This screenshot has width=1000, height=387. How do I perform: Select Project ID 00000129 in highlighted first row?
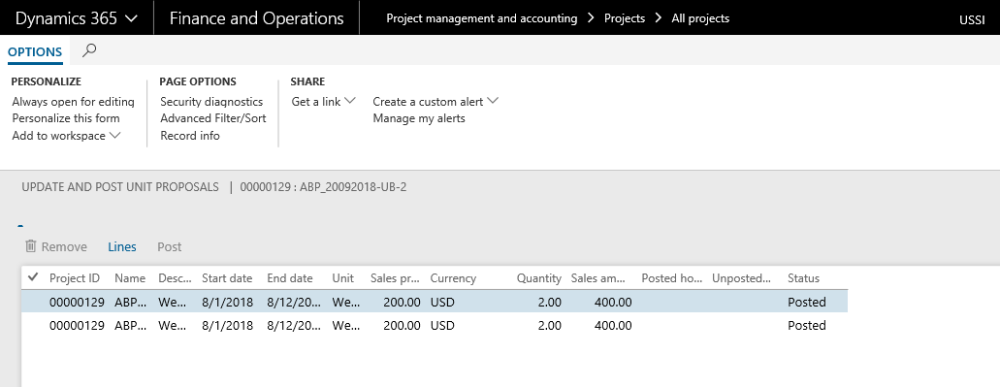(77, 302)
